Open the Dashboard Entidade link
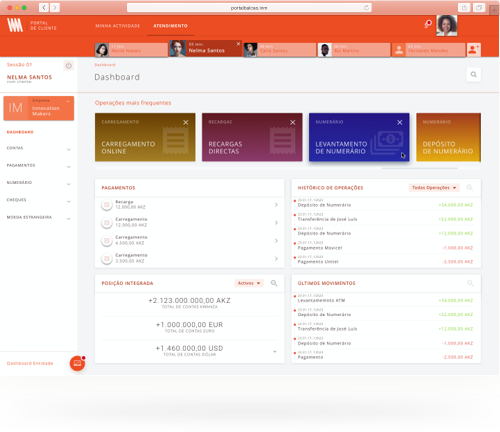500x432 pixels. click(x=30, y=363)
